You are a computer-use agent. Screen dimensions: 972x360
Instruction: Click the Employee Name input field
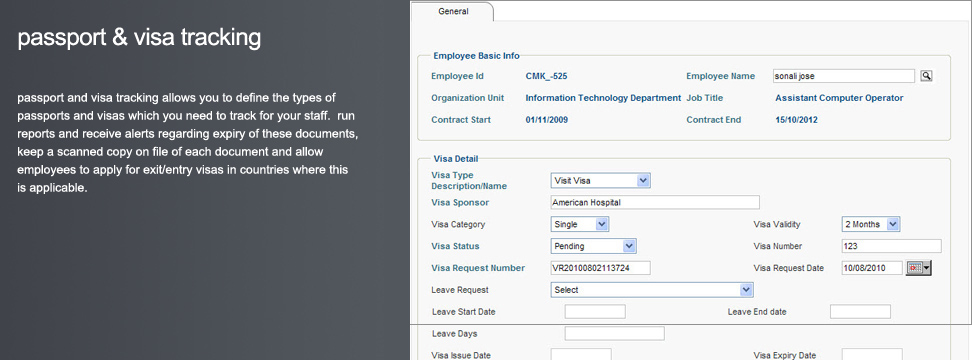tap(844, 76)
